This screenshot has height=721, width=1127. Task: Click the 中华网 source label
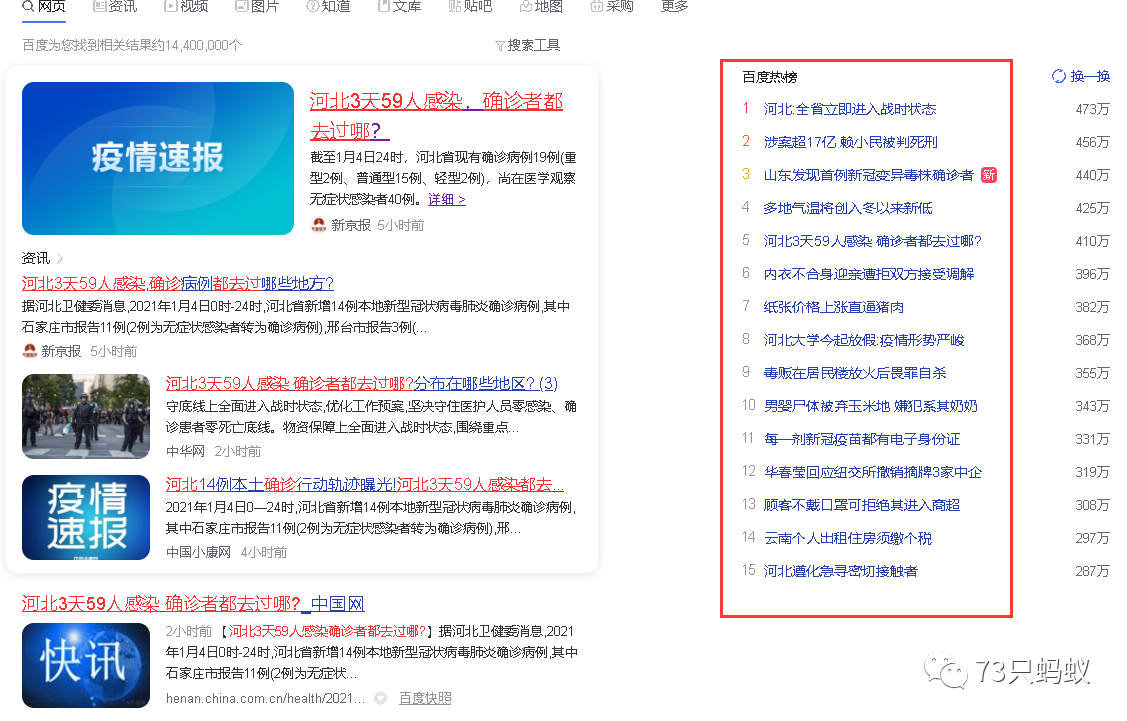pyautogui.click(x=185, y=451)
